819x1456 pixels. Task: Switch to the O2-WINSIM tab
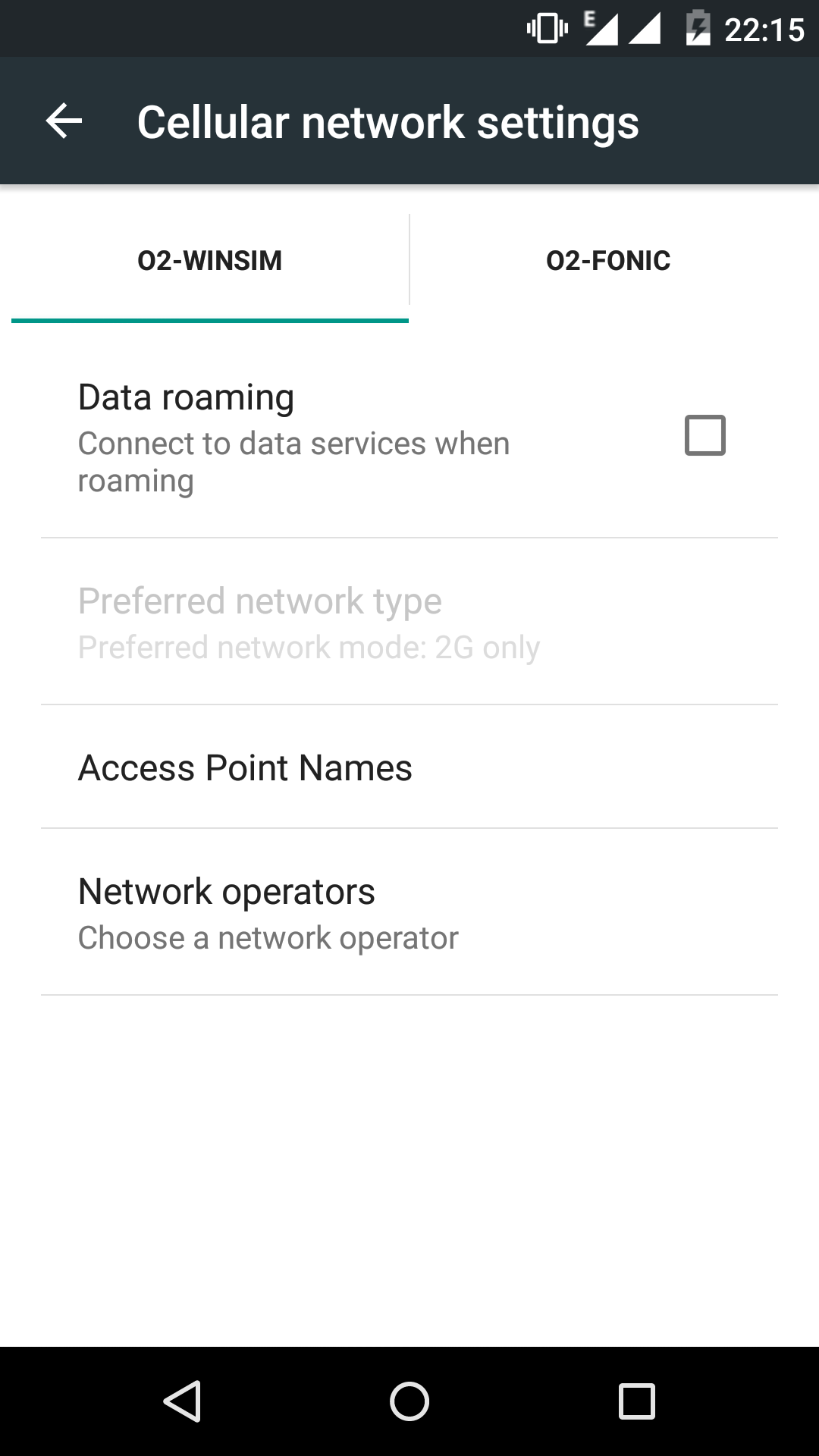pos(209,261)
